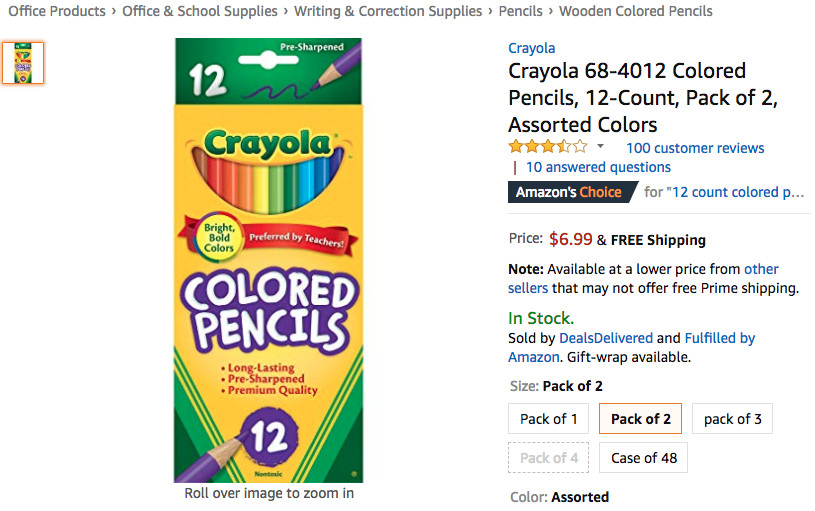
Task: Select the Pack of 2 size option
Action: pos(640,419)
